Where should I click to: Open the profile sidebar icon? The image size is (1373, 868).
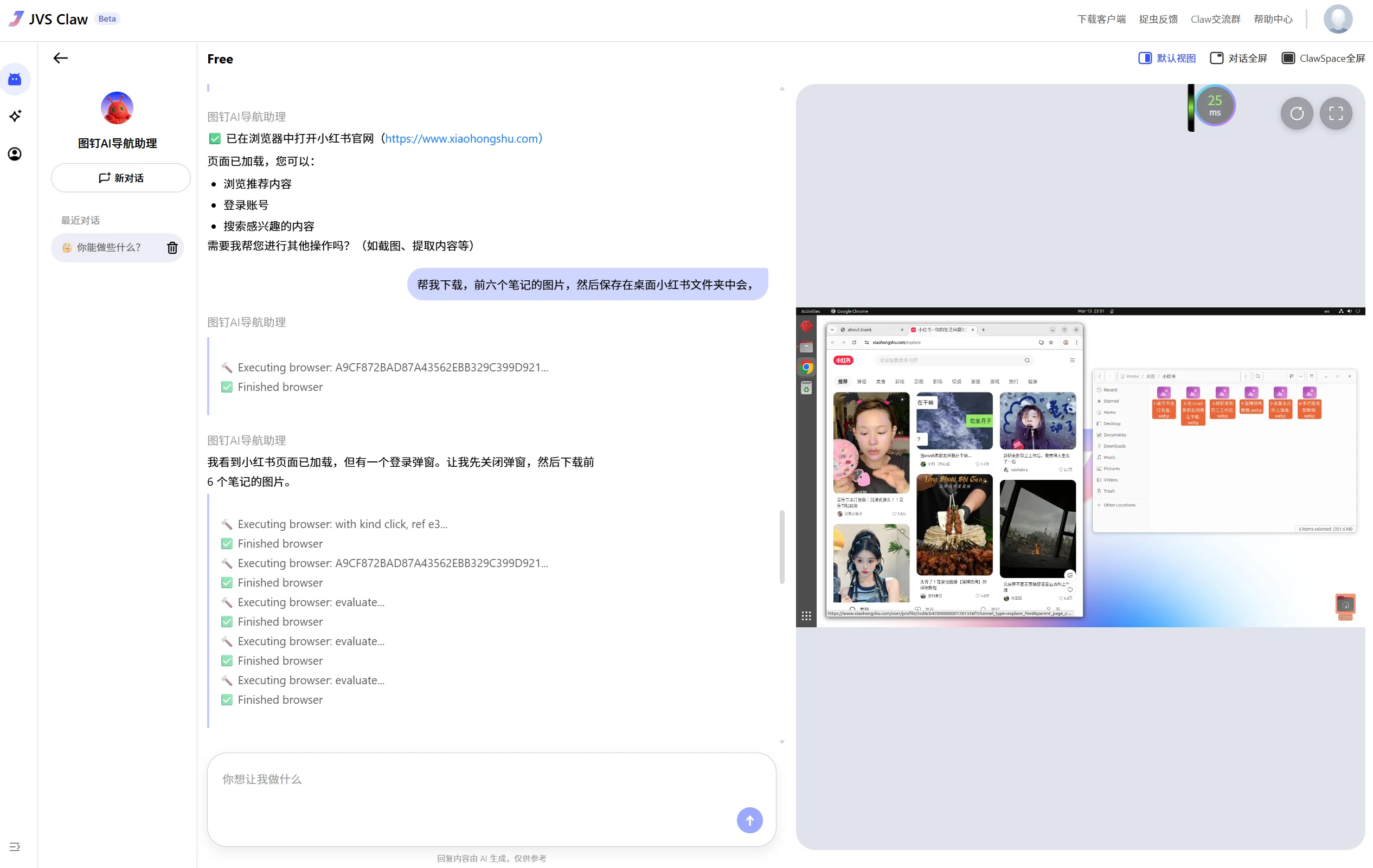(15, 154)
